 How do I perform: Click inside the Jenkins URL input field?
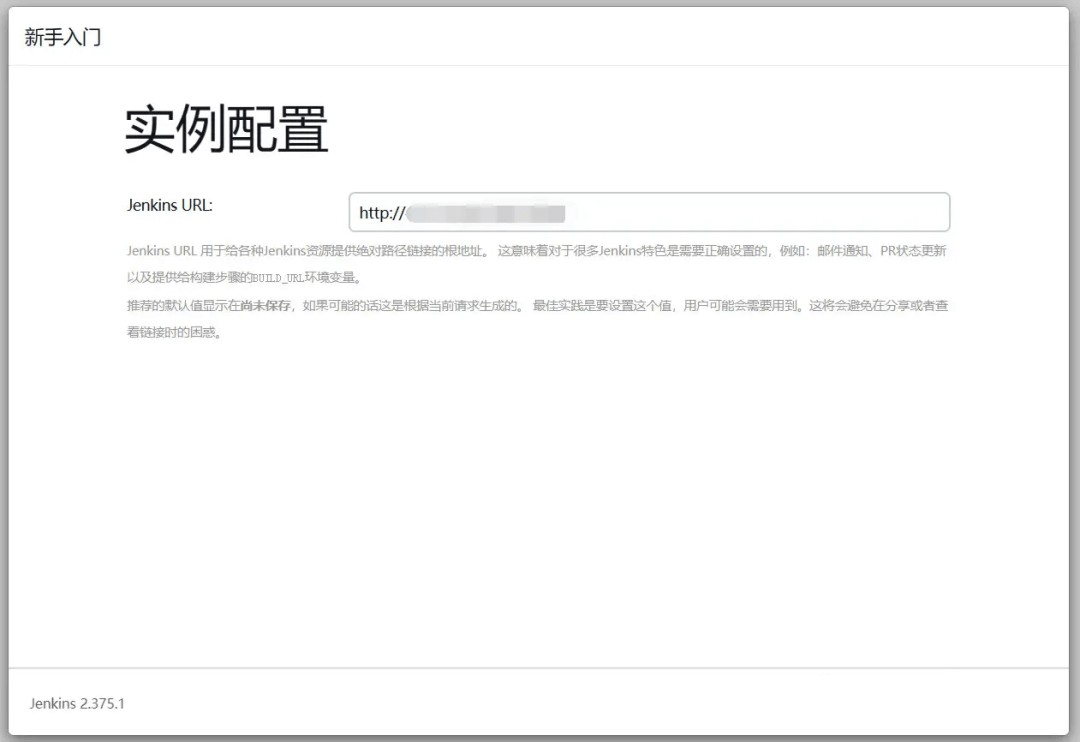650,212
